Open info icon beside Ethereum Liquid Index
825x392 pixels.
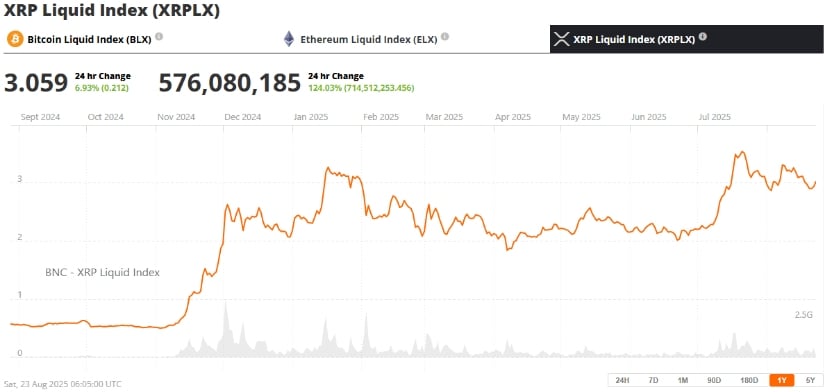point(445,37)
